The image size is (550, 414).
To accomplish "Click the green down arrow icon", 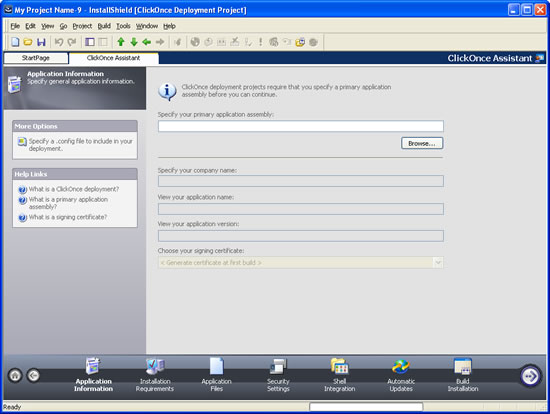I will (134, 42).
